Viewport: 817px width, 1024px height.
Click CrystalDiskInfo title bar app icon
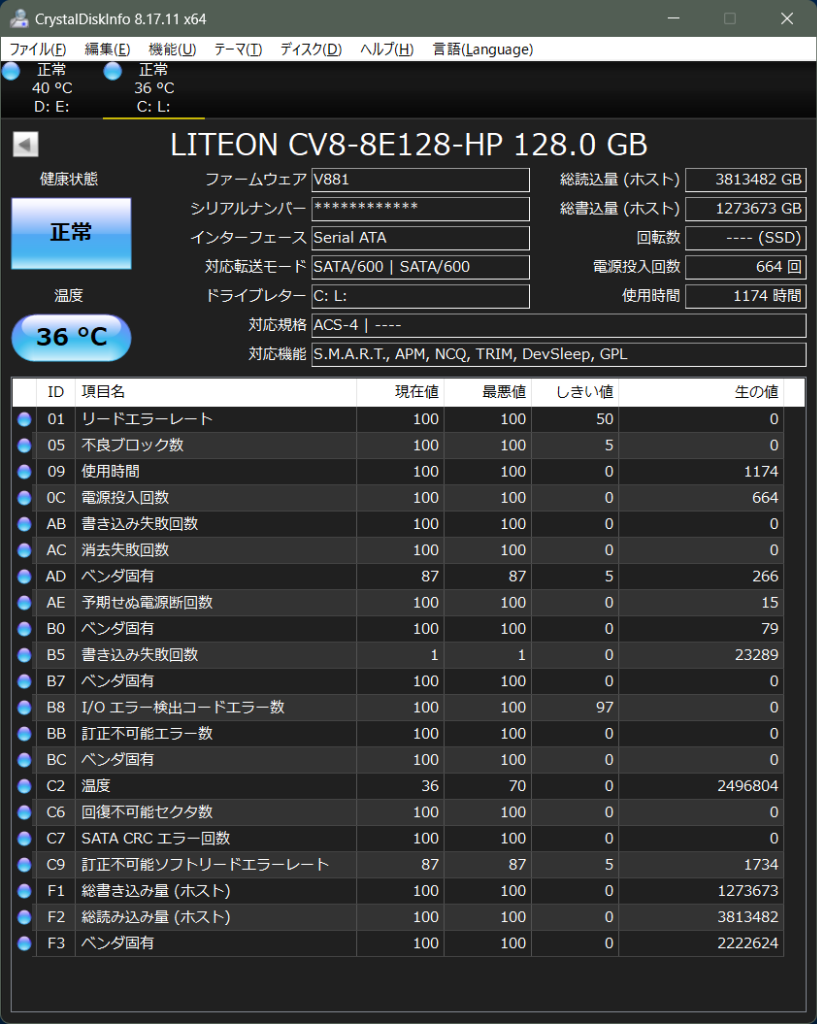(18, 18)
